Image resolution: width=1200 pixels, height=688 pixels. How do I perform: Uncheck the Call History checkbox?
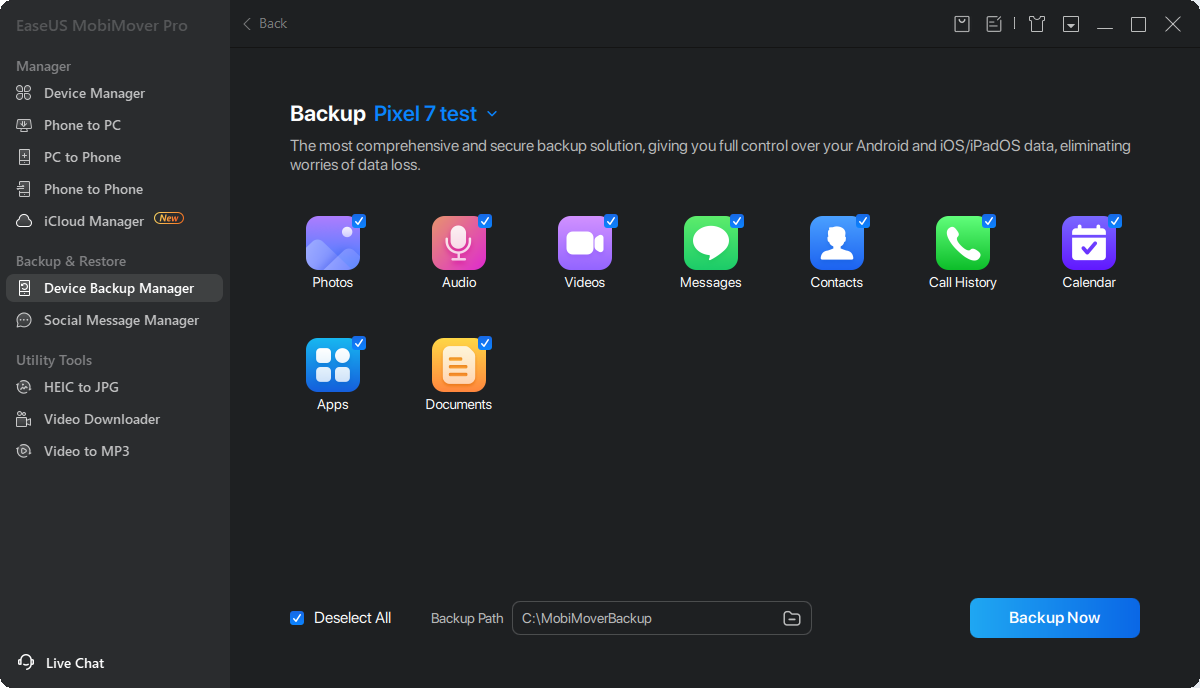coord(989,221)
